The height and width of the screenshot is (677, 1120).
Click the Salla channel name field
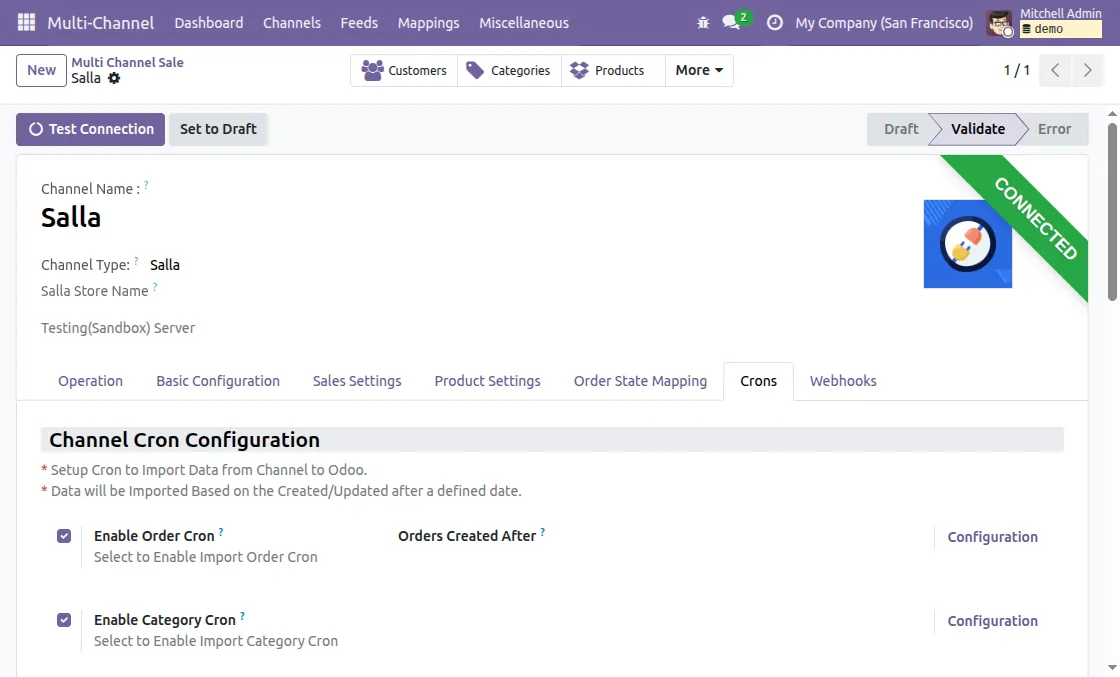coord(71,217)
